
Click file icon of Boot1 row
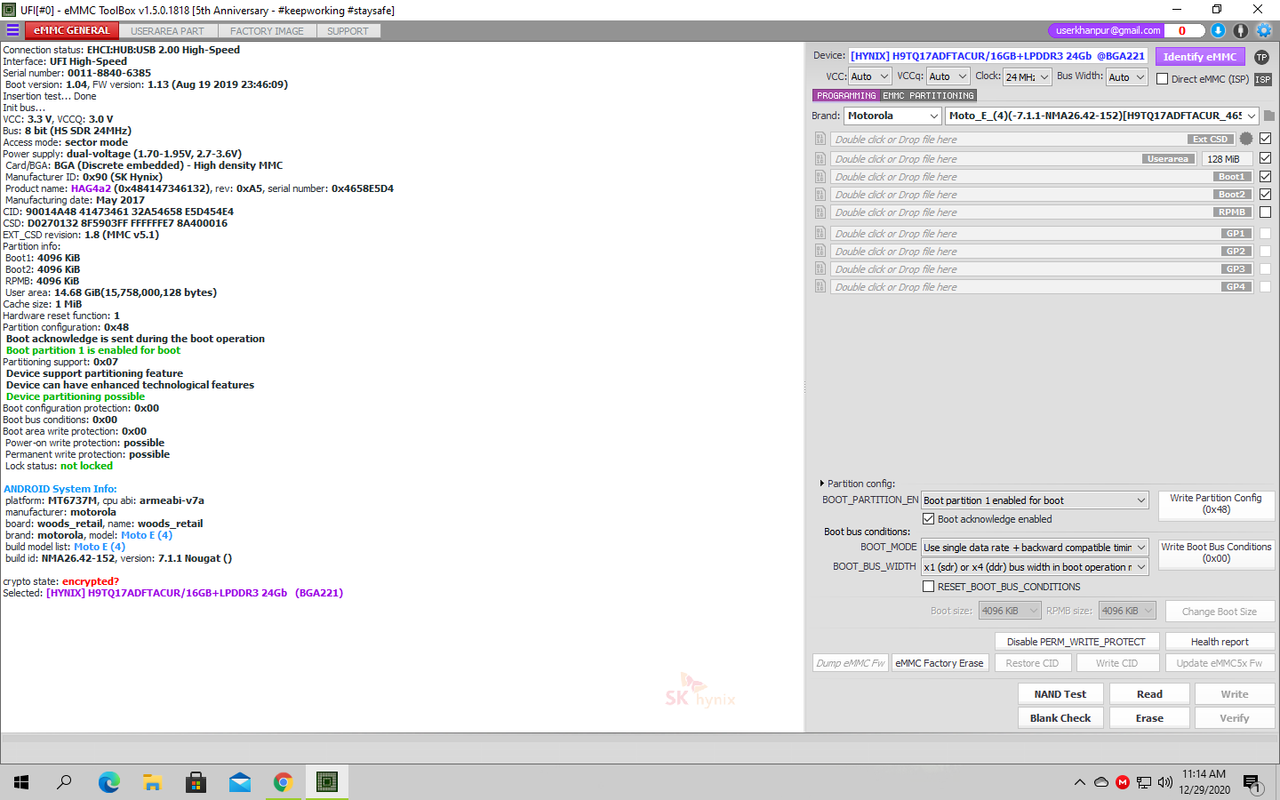820,177
